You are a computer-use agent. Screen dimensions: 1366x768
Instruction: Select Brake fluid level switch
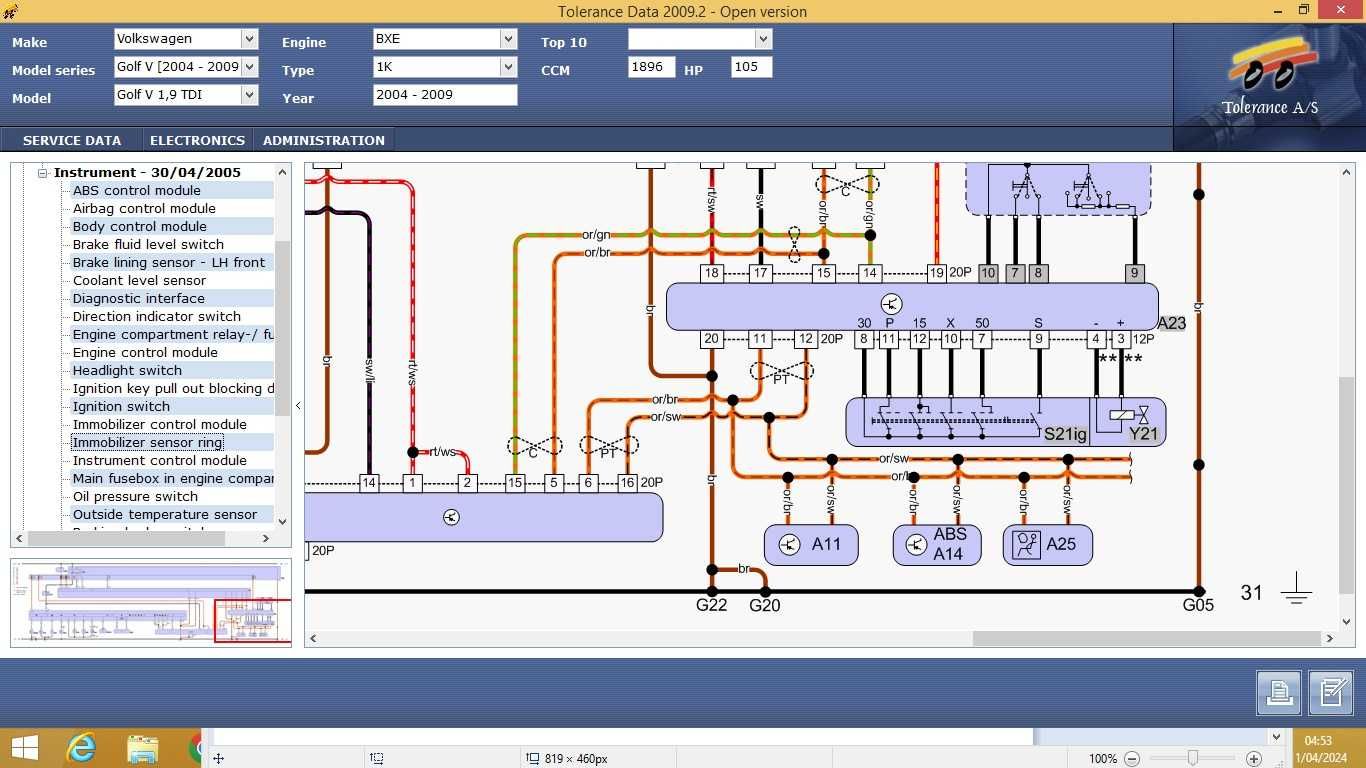click(148, 244)
